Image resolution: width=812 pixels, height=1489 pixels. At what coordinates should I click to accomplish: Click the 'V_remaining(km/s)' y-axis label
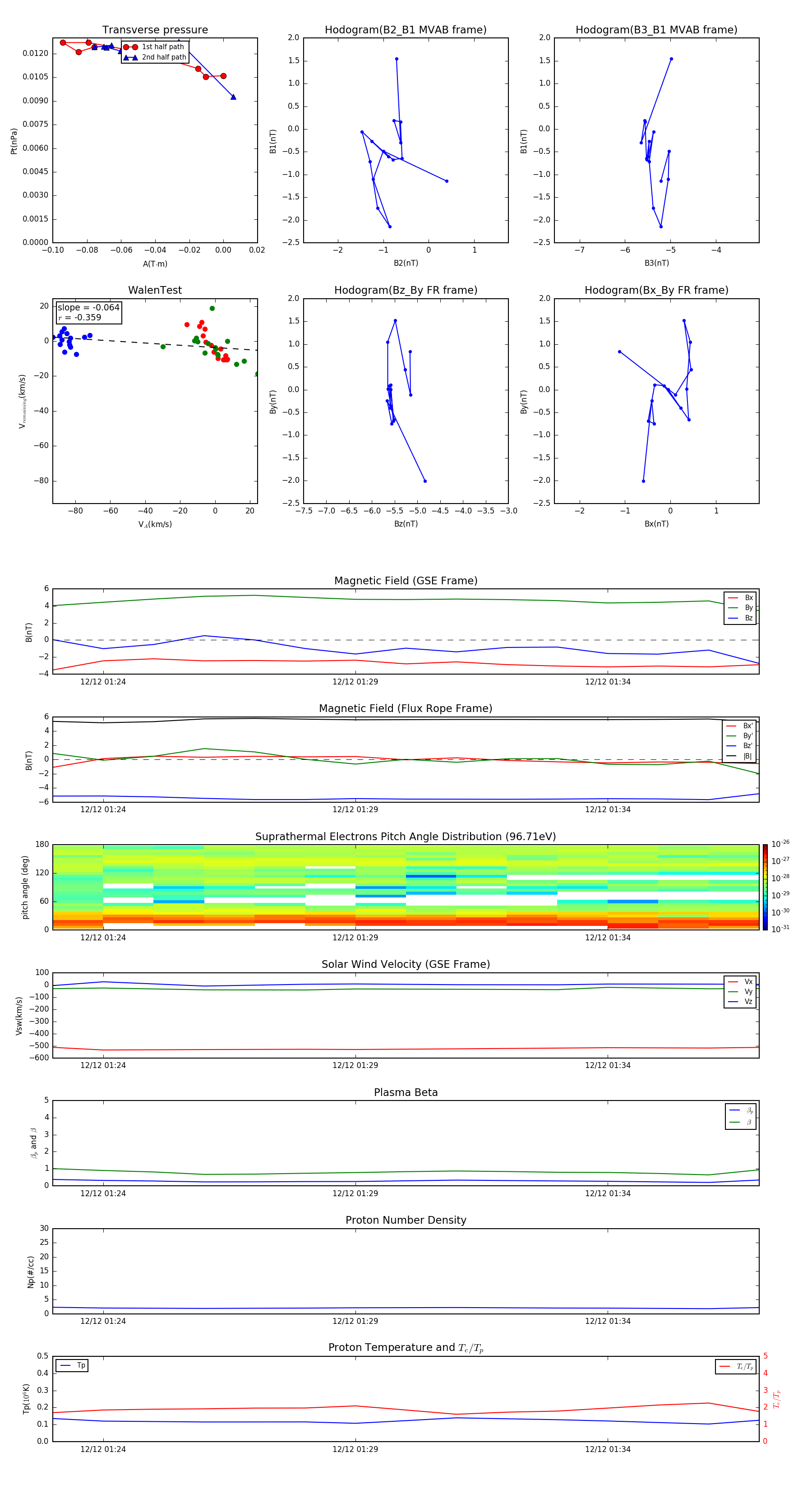(x=22, y=401)
